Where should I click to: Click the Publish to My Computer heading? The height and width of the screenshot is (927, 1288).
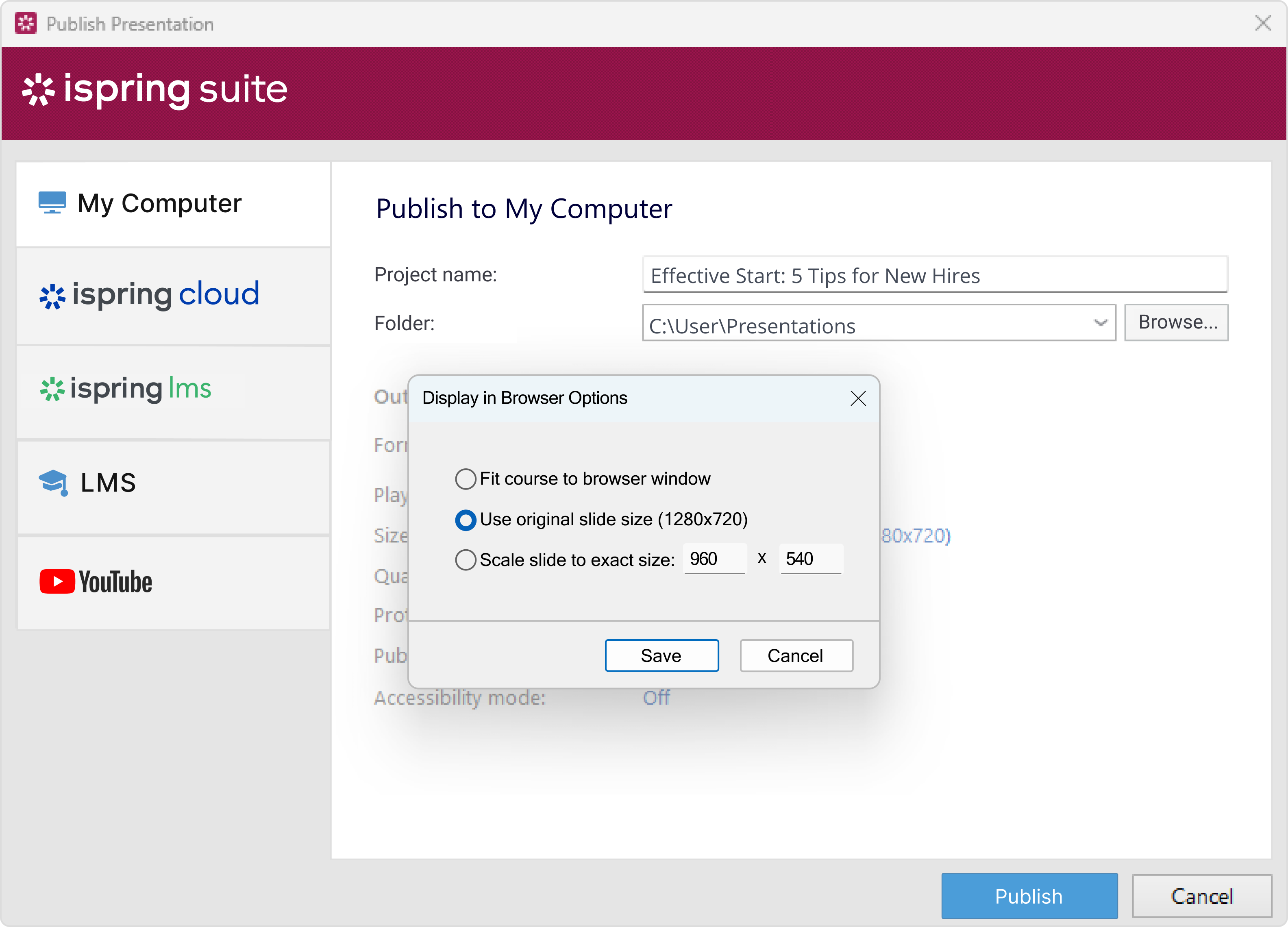tap(524, 209)
